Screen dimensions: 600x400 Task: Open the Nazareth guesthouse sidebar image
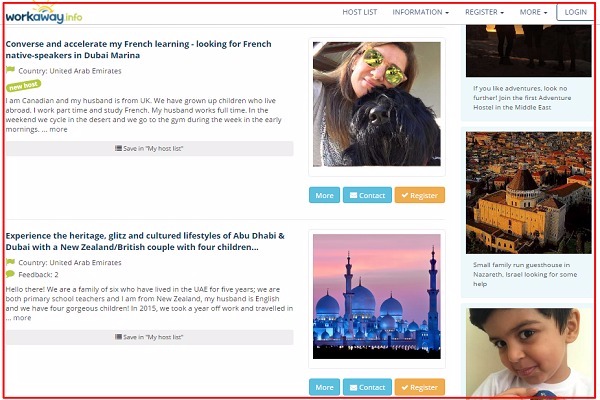(x=528, y=193)
